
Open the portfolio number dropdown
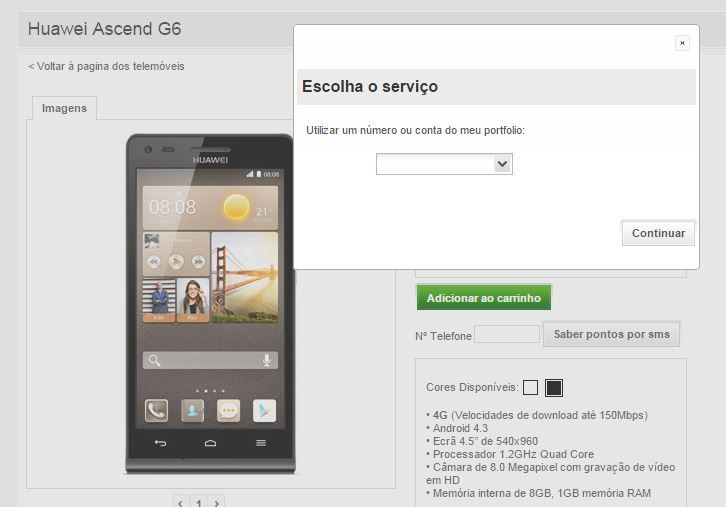click(x=444, y=164)
